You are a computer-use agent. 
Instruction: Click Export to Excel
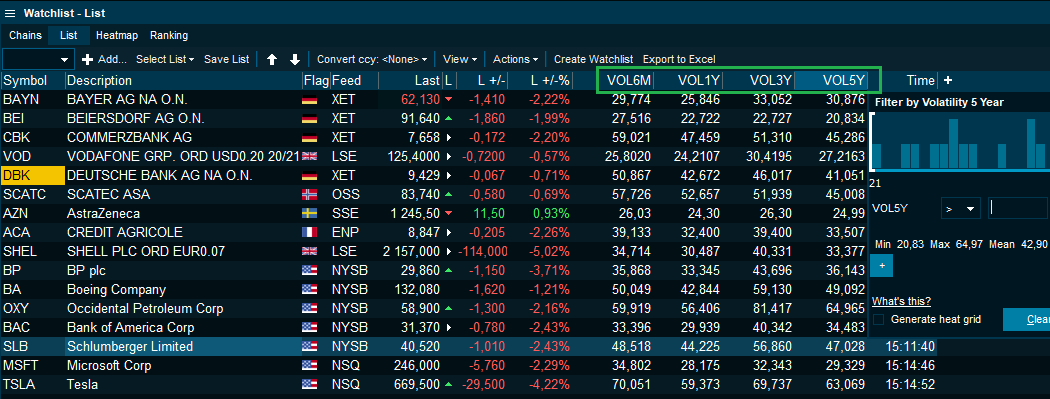point(679,59)
